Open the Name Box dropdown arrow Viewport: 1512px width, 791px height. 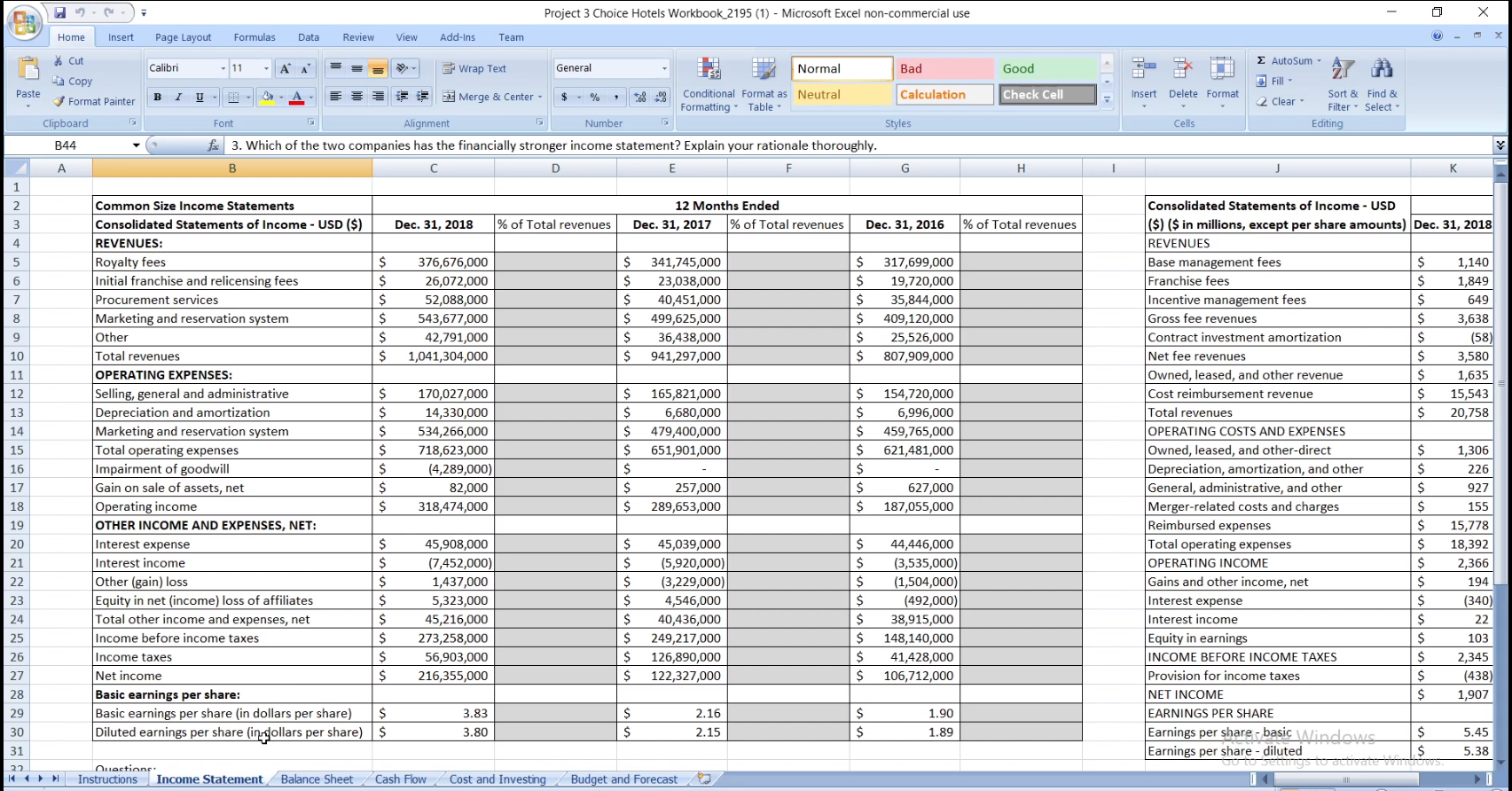click(x=136, y=145)
